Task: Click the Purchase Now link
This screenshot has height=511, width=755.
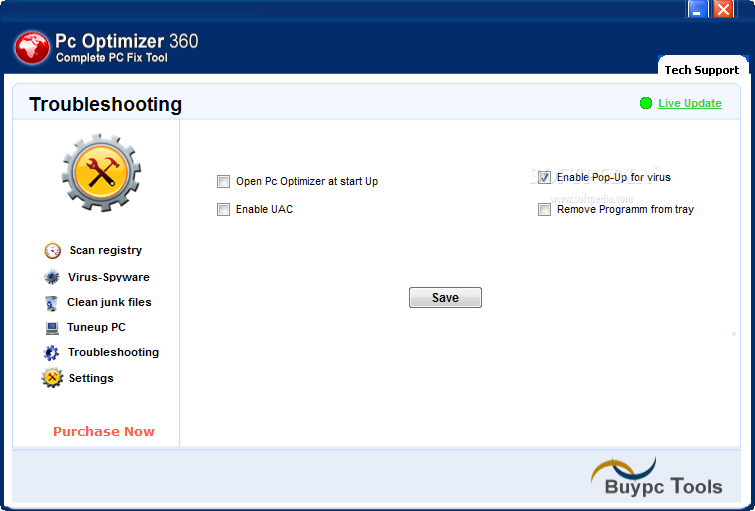Action: (x=104, y=432)
